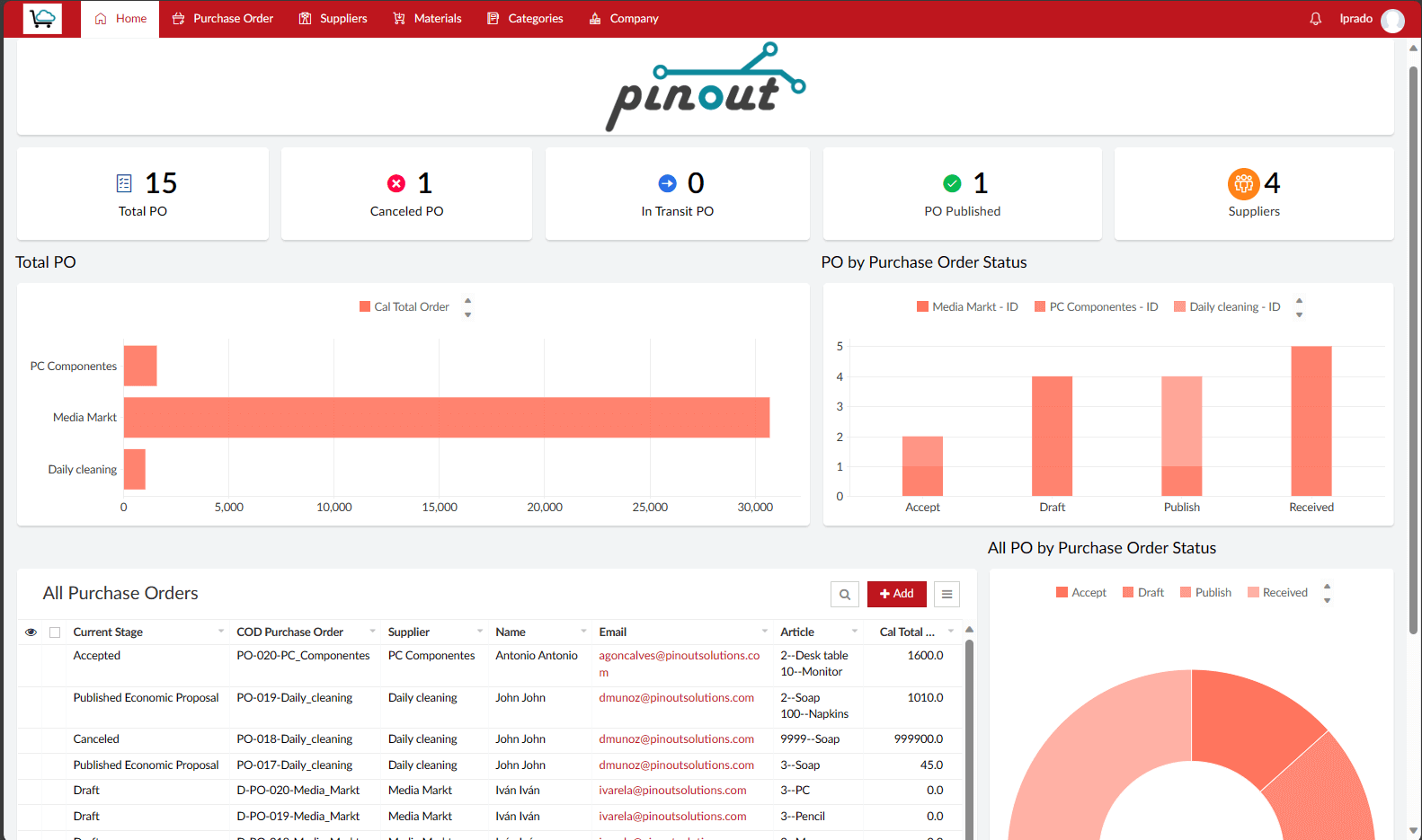The image size is (1422, 840).
Task: Page the donut chart legend arrows
Action: tap(1327, 593)
